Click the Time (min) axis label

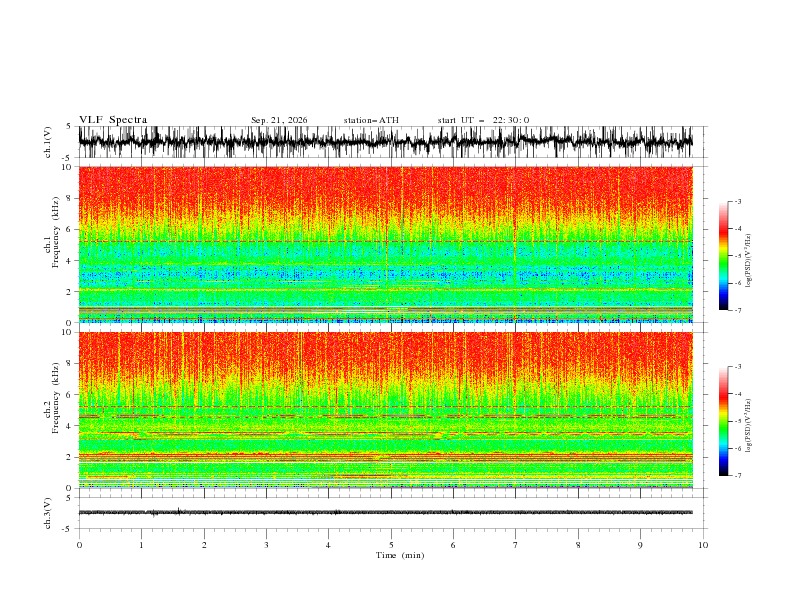(400, 555)
